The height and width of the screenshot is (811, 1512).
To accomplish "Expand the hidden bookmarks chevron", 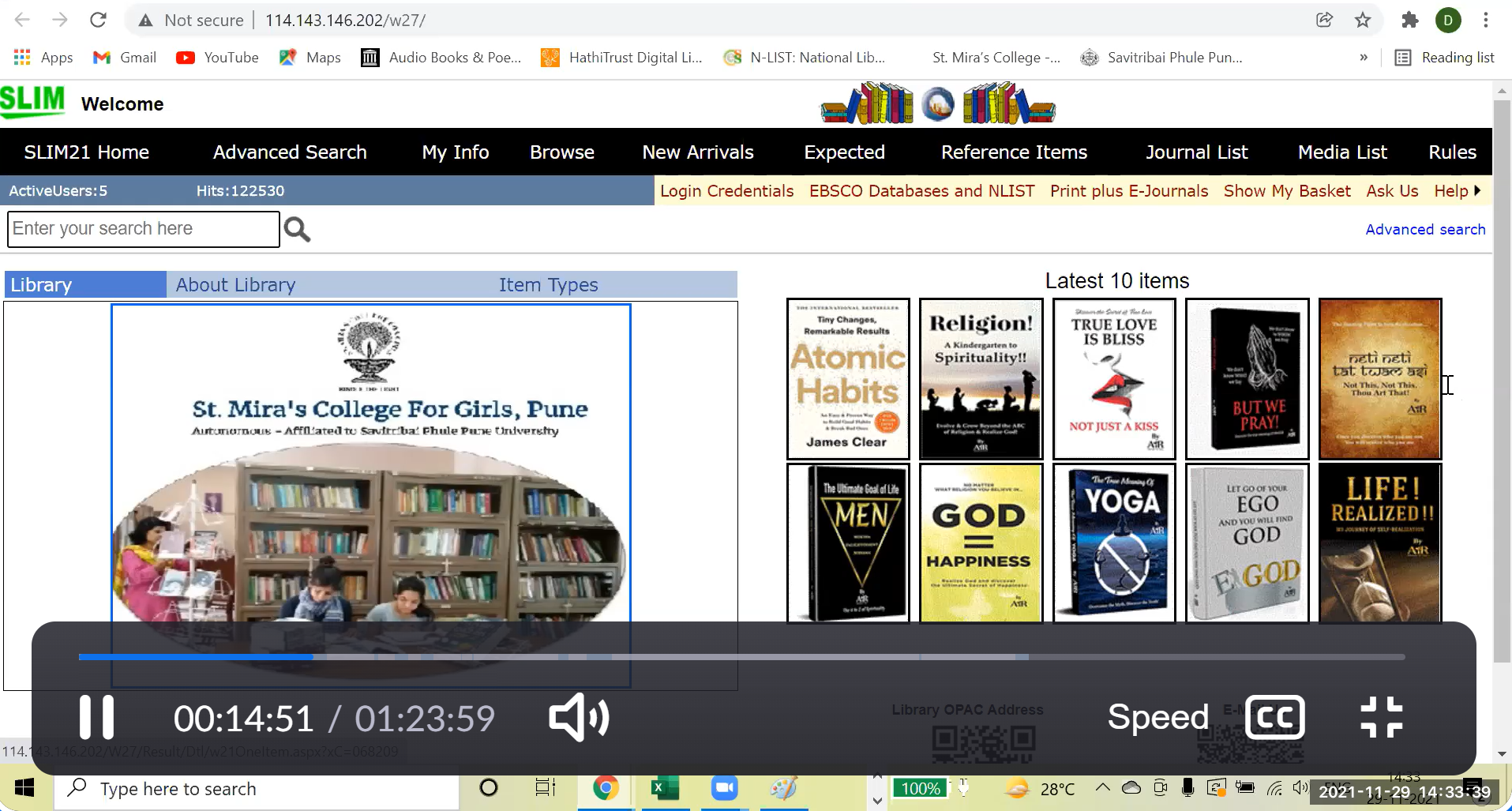I will 1363,57.
